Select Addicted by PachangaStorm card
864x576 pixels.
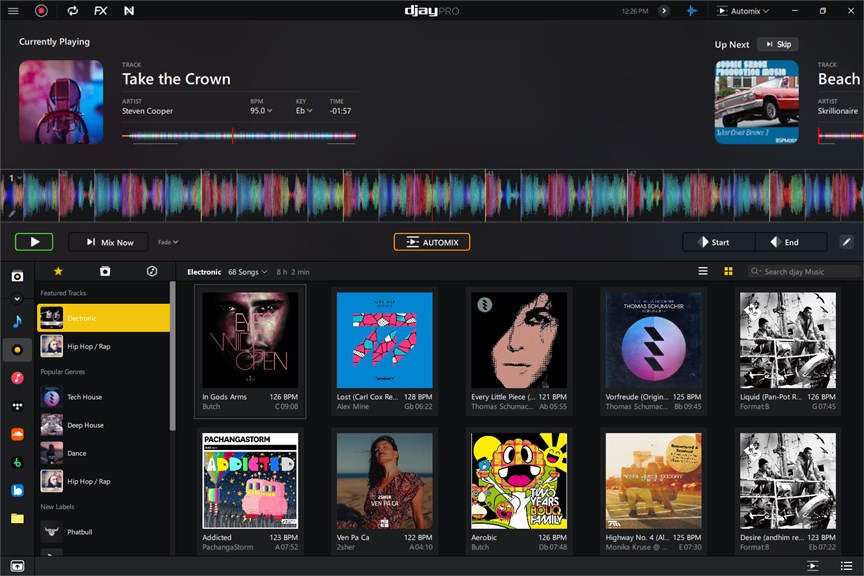[x=250, y=492]
